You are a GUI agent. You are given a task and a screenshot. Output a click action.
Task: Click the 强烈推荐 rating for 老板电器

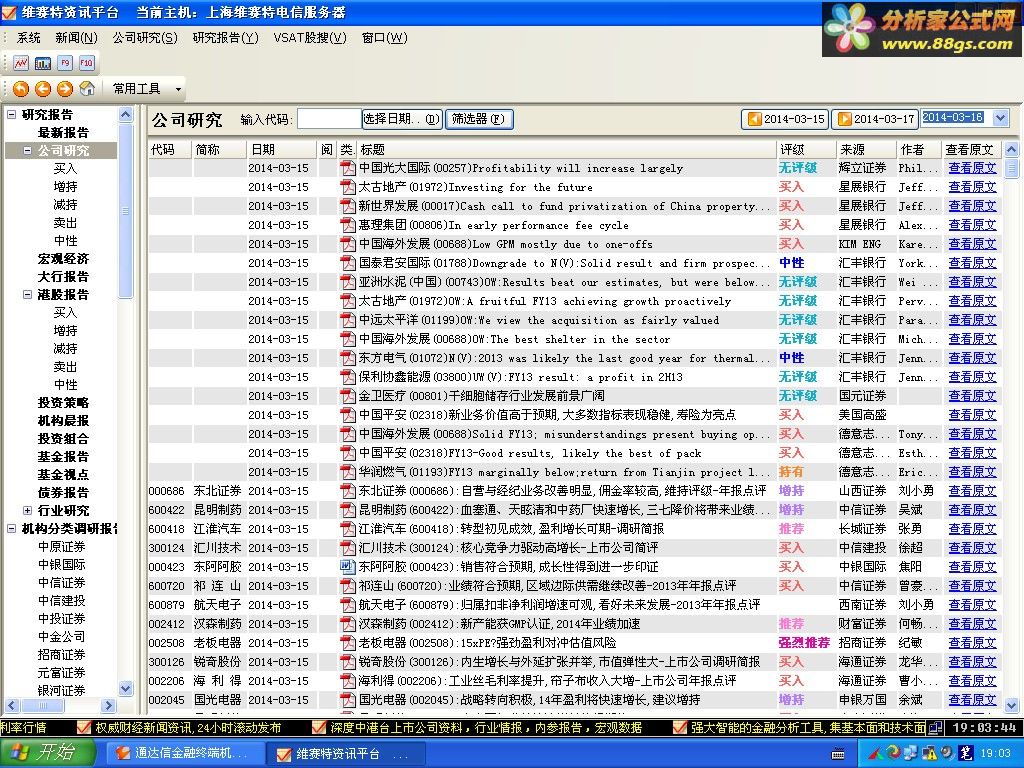pos(804,643)
